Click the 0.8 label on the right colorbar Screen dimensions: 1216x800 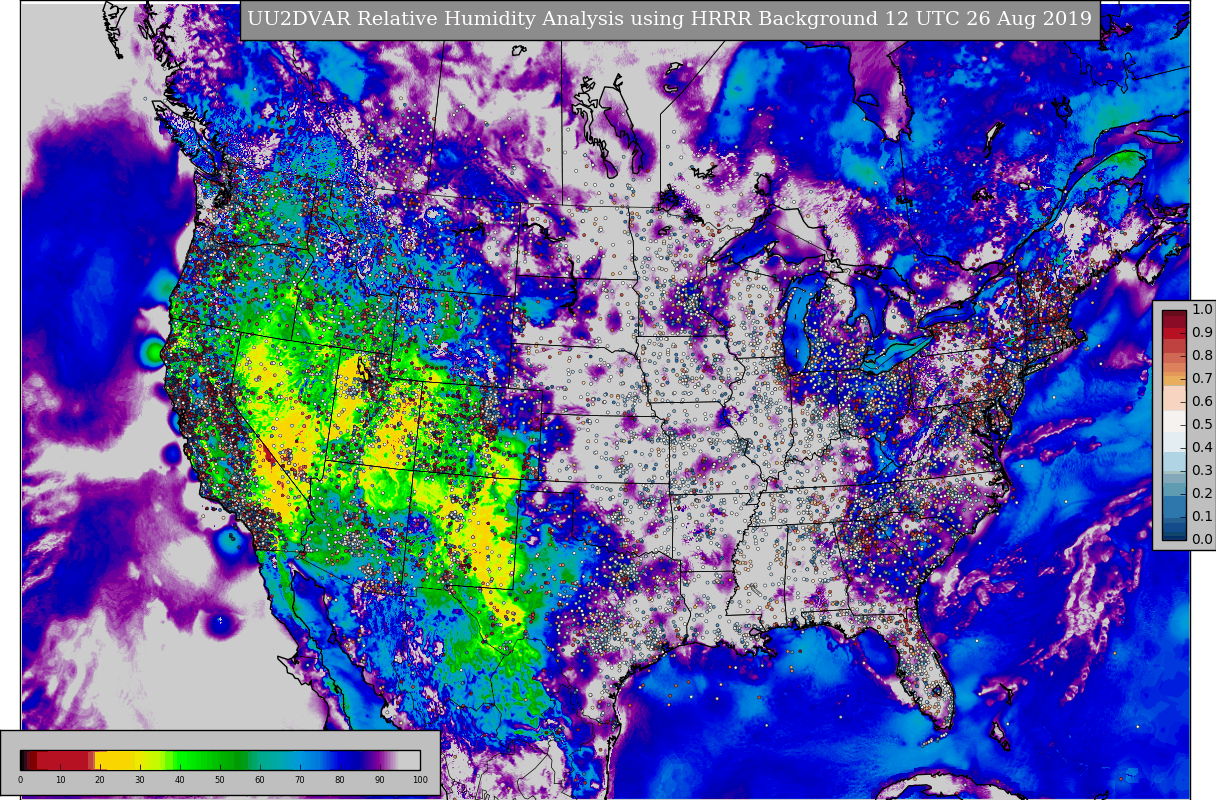(1202, 356)
